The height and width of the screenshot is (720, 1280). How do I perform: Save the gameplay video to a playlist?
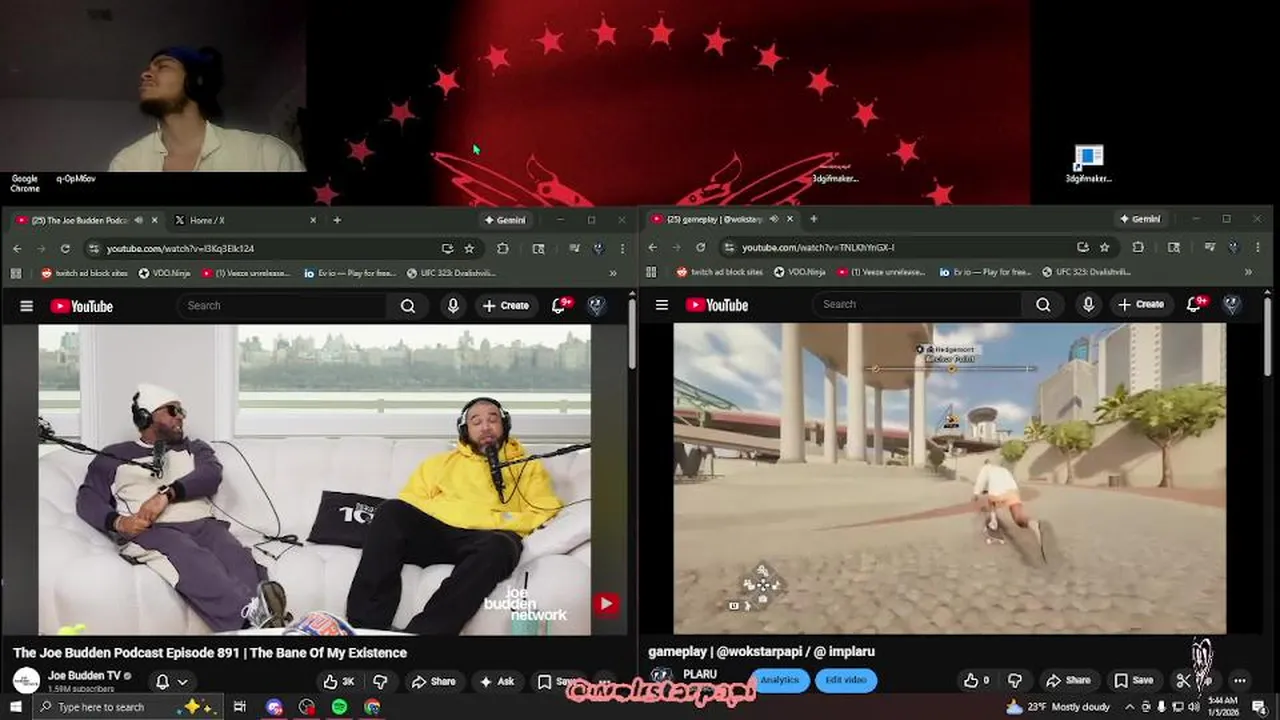(1133, 680)
